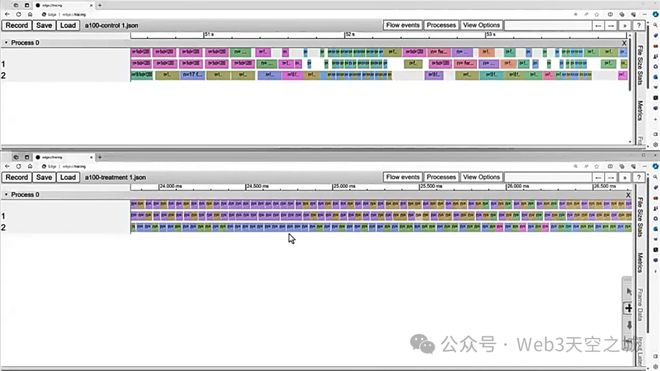The image size is (660, 371).
Task: Open the help question mark in a100-control trace
Action: tap(639, 25)
